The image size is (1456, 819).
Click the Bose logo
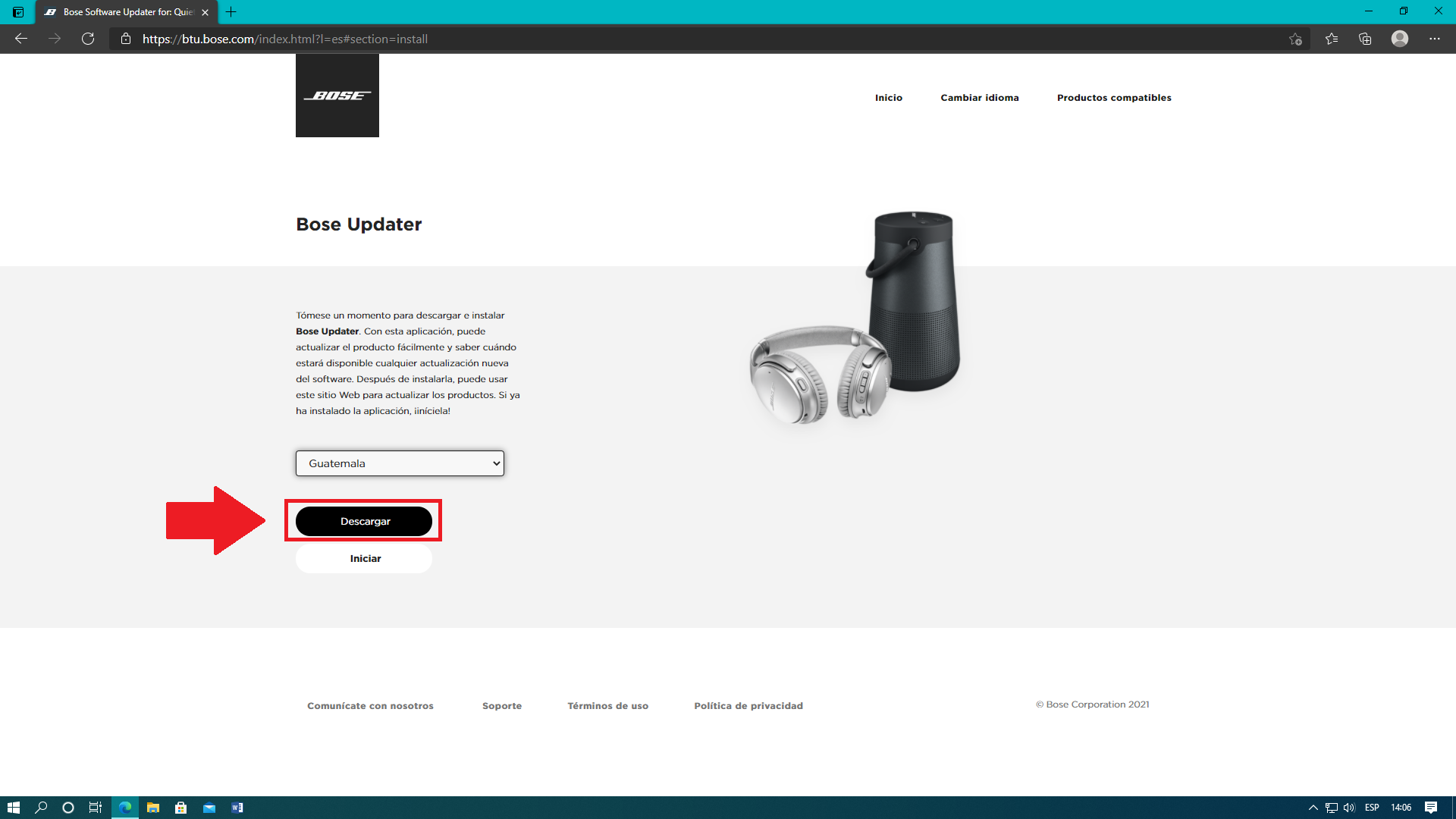(x=337, y=96)
